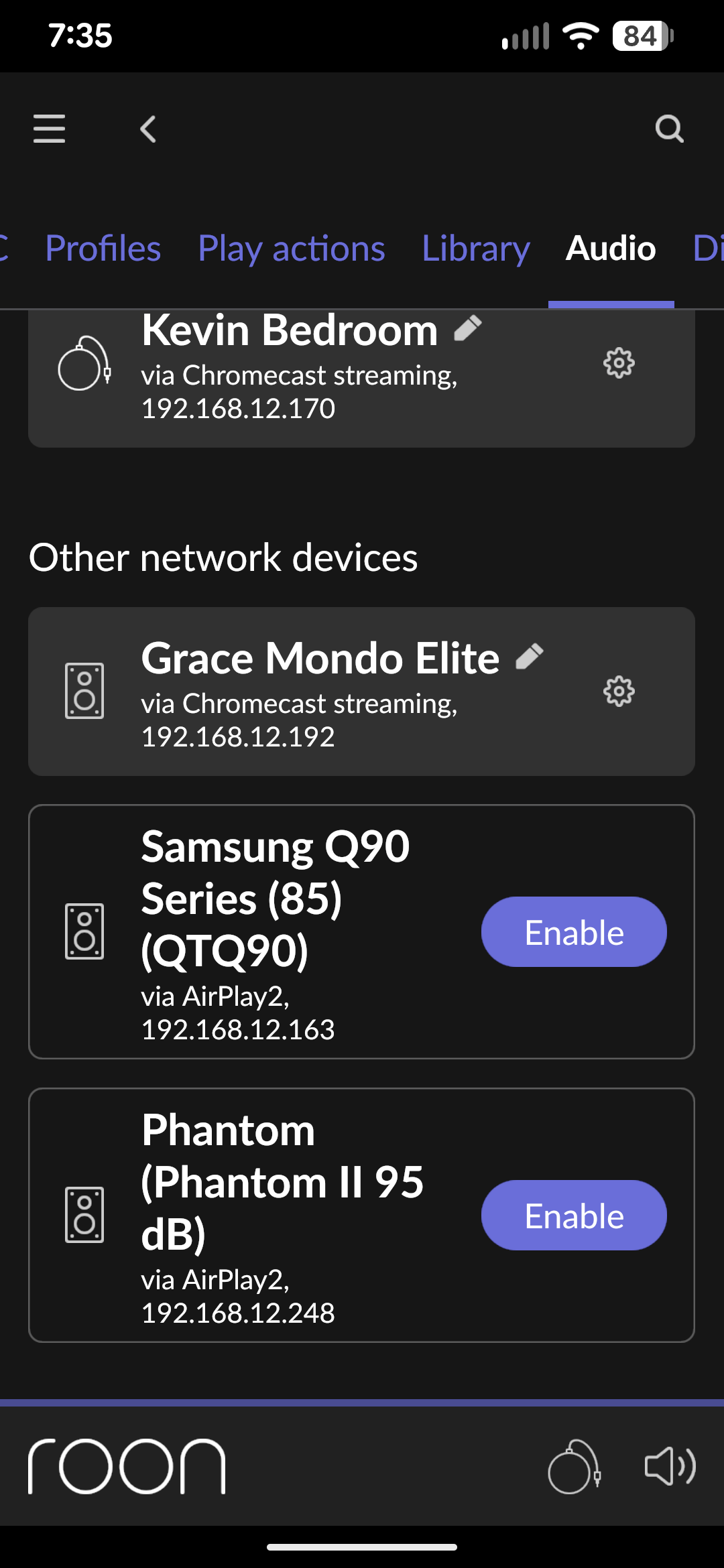The image size is (724, 1568).
Task: Enable the Samsung Q90 Series AirPlay device
Action: [574, 932]
